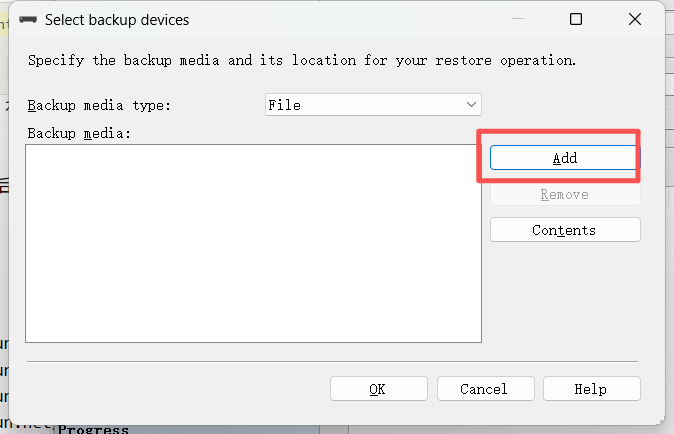Click inside the empty Backup media list
Viewport: 674px width, 434px height.
tap(253, 243)
